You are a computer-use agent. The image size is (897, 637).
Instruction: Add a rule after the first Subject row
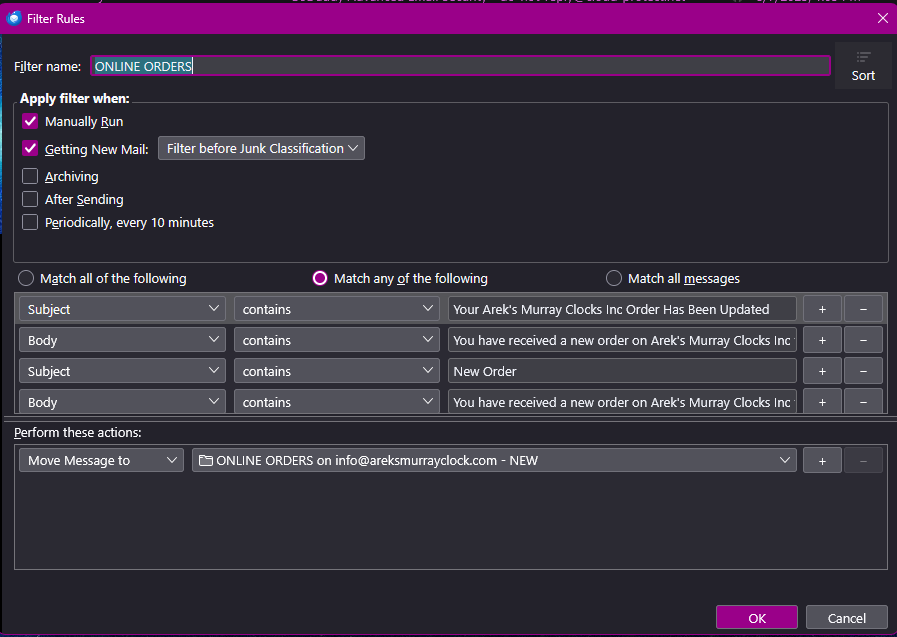coord(822,309)
